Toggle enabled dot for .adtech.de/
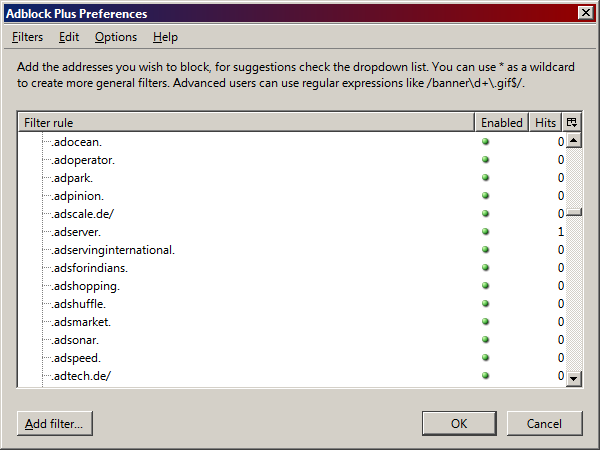600x450 pixels. click(486, 375)
